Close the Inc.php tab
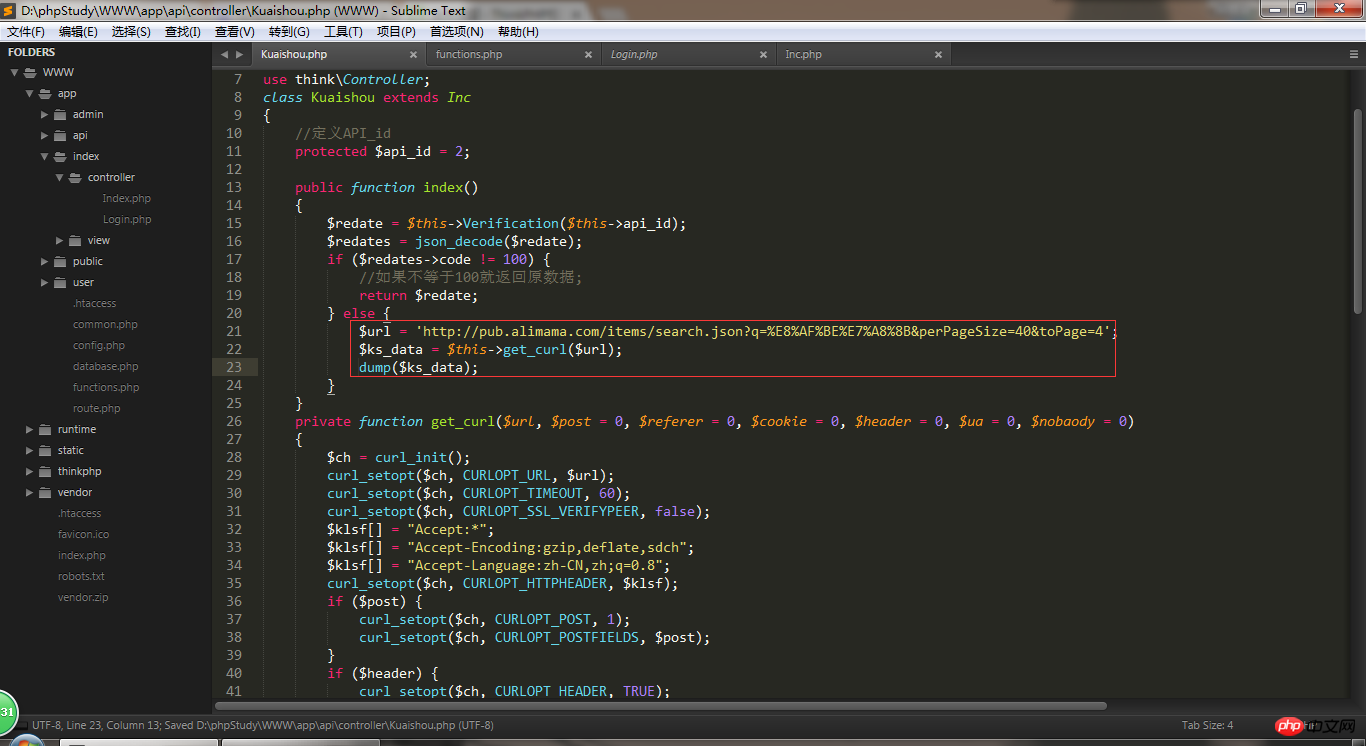1366x746 pixels. [936, 55]
